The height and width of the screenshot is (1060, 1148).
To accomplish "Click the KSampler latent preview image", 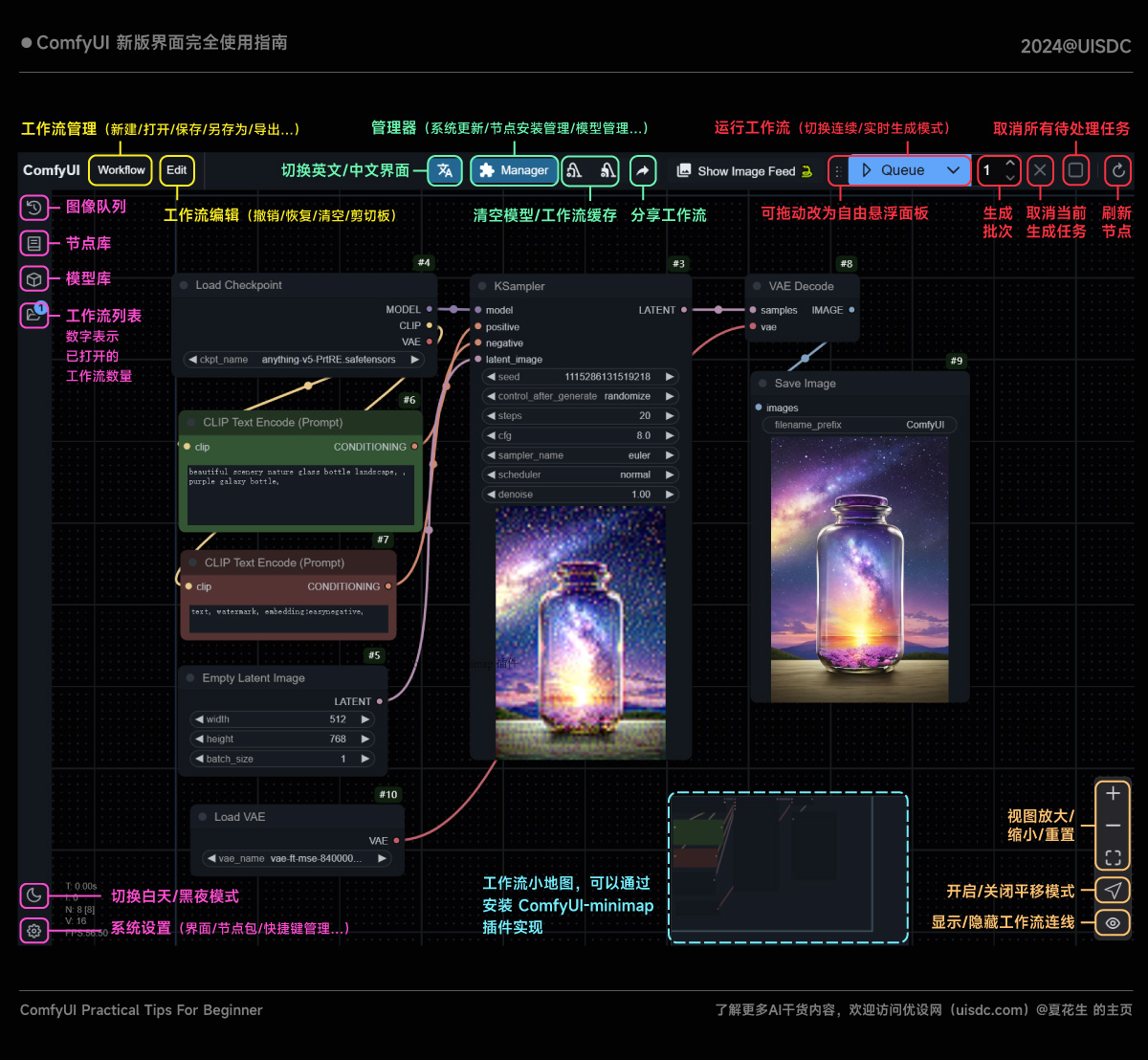I will [580, 631].
